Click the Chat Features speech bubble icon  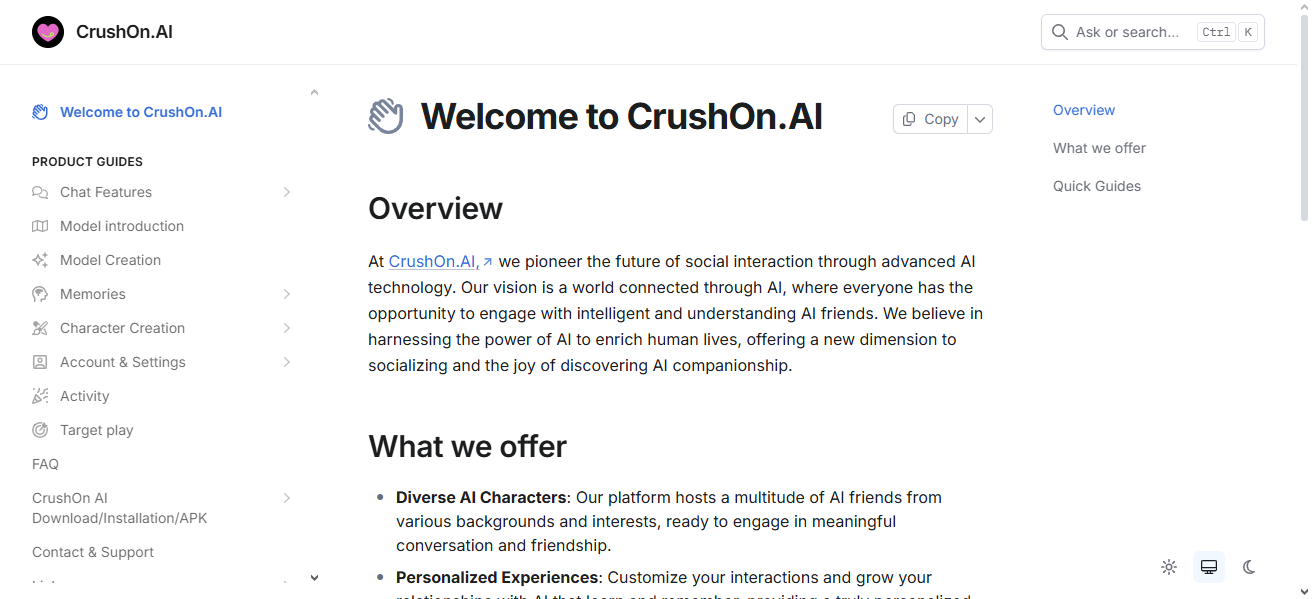[x=40, y=192]
